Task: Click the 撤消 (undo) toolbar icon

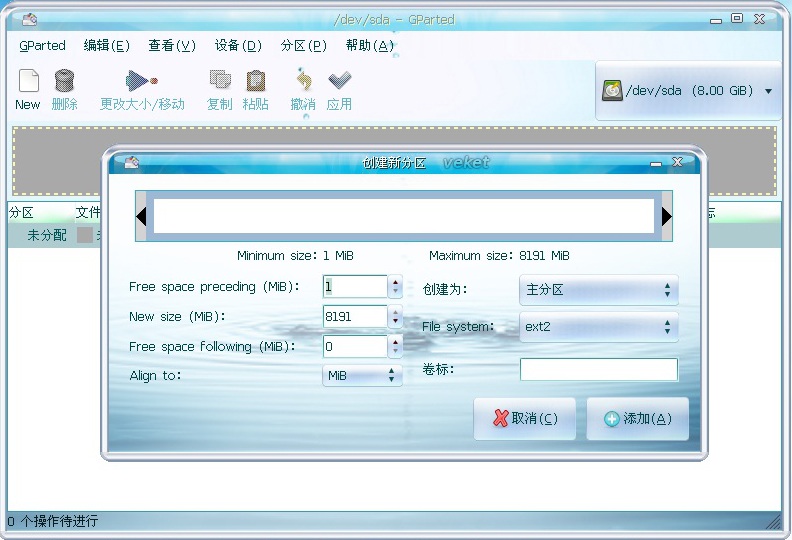Action: [304, 80]
